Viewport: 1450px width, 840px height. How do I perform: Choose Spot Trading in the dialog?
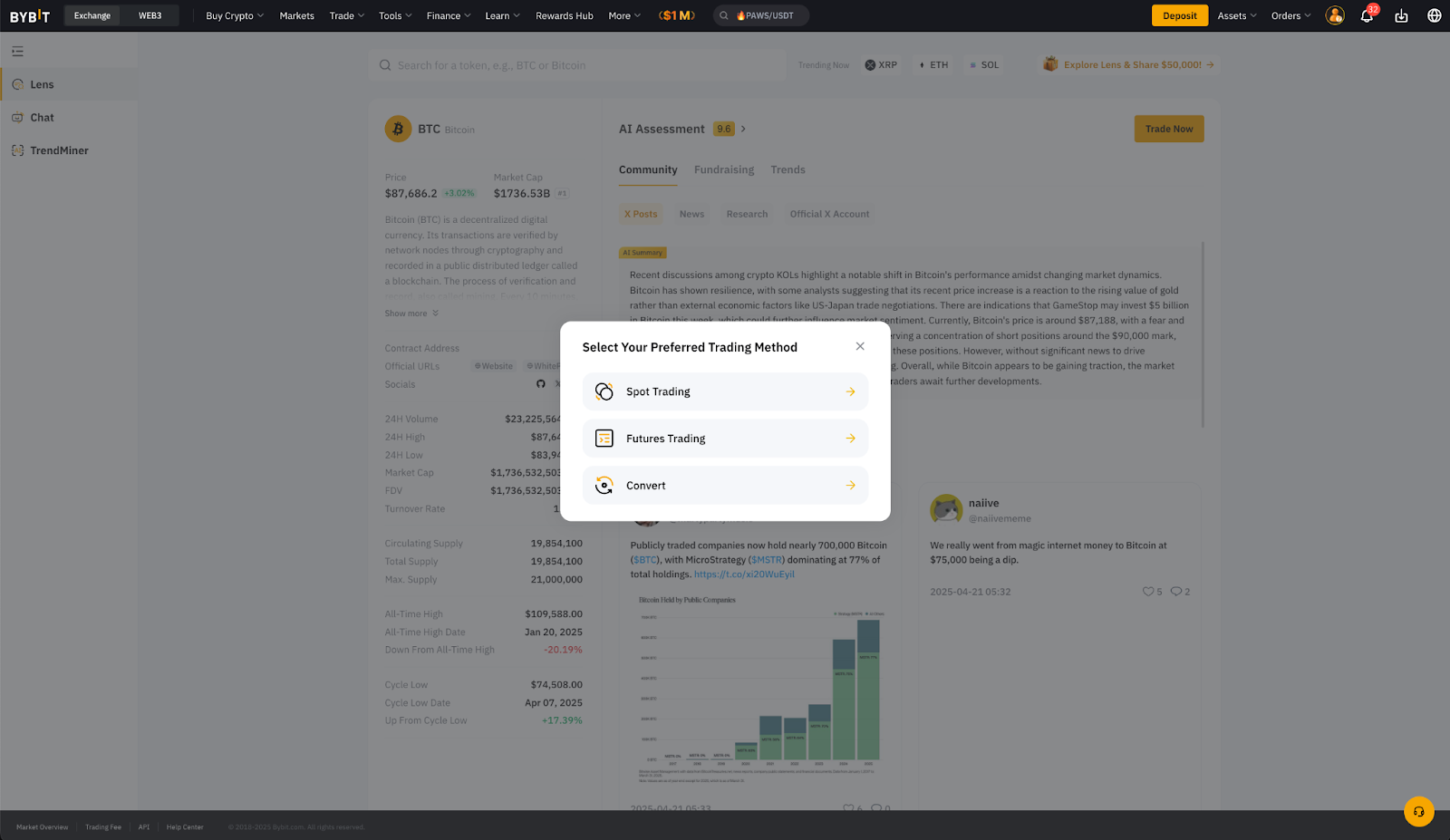[725, 391]
